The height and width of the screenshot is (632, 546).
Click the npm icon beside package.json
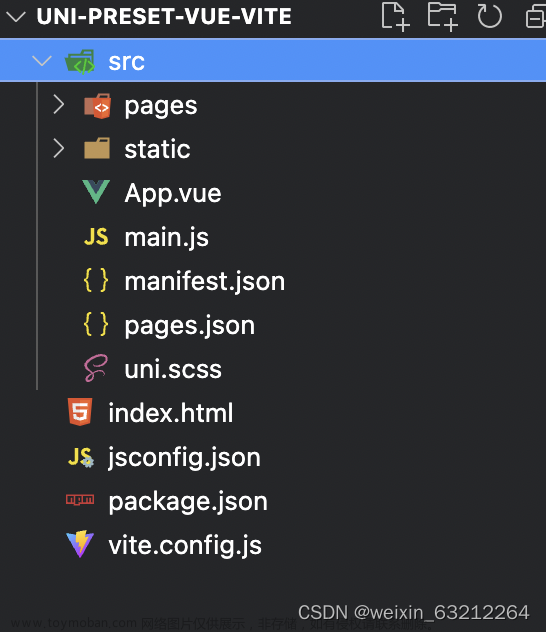tap(80, 500)
